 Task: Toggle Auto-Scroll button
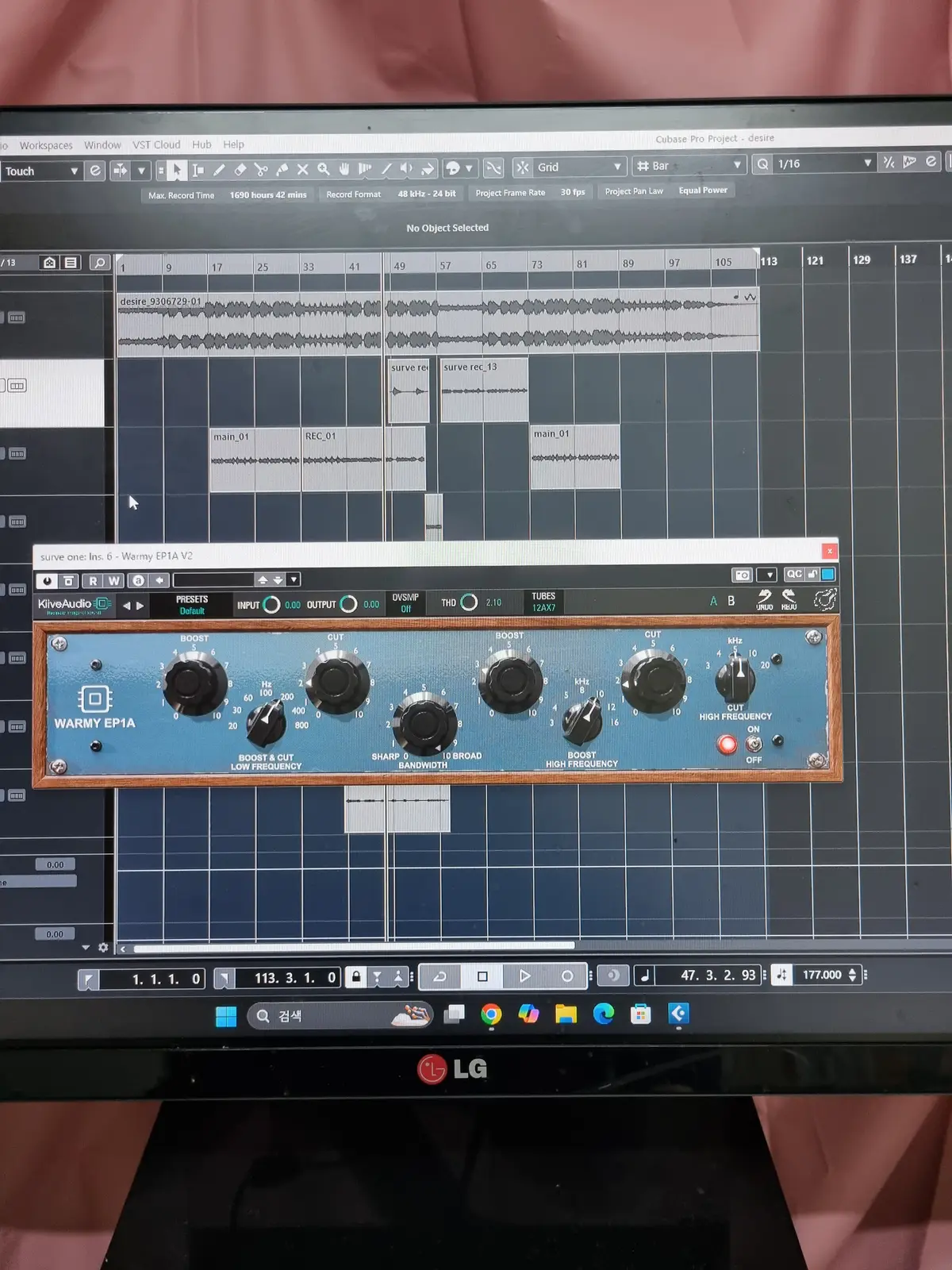pos(121,170)
